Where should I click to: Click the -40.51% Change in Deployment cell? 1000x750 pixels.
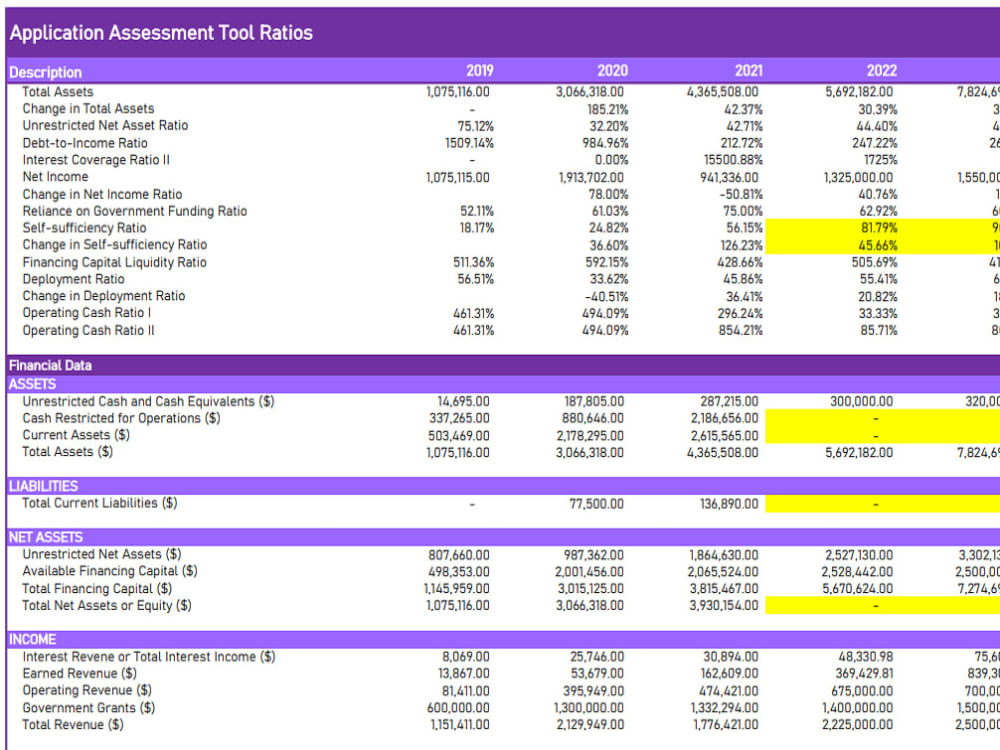607,297
